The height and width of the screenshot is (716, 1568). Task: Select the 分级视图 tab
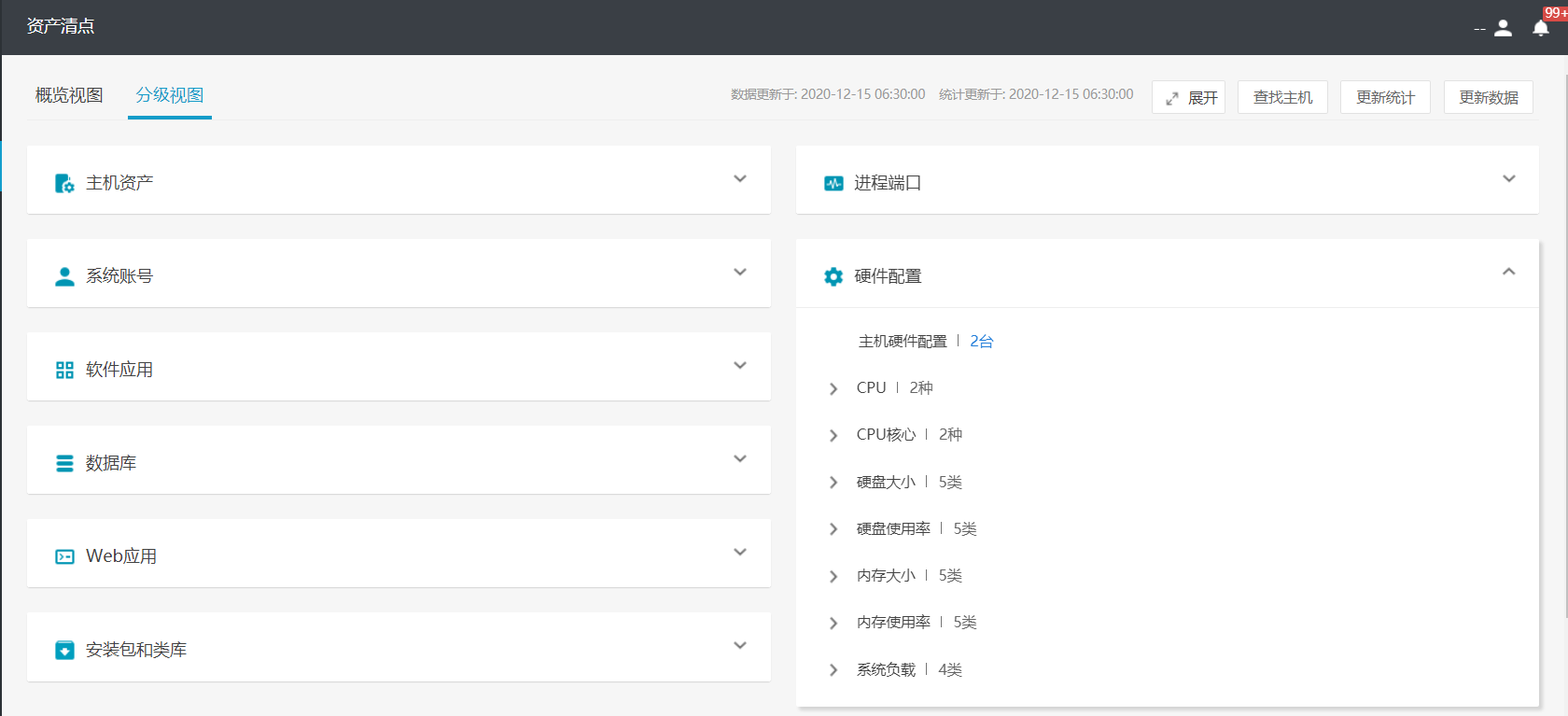pyautogui.click(x=170, y=95)
